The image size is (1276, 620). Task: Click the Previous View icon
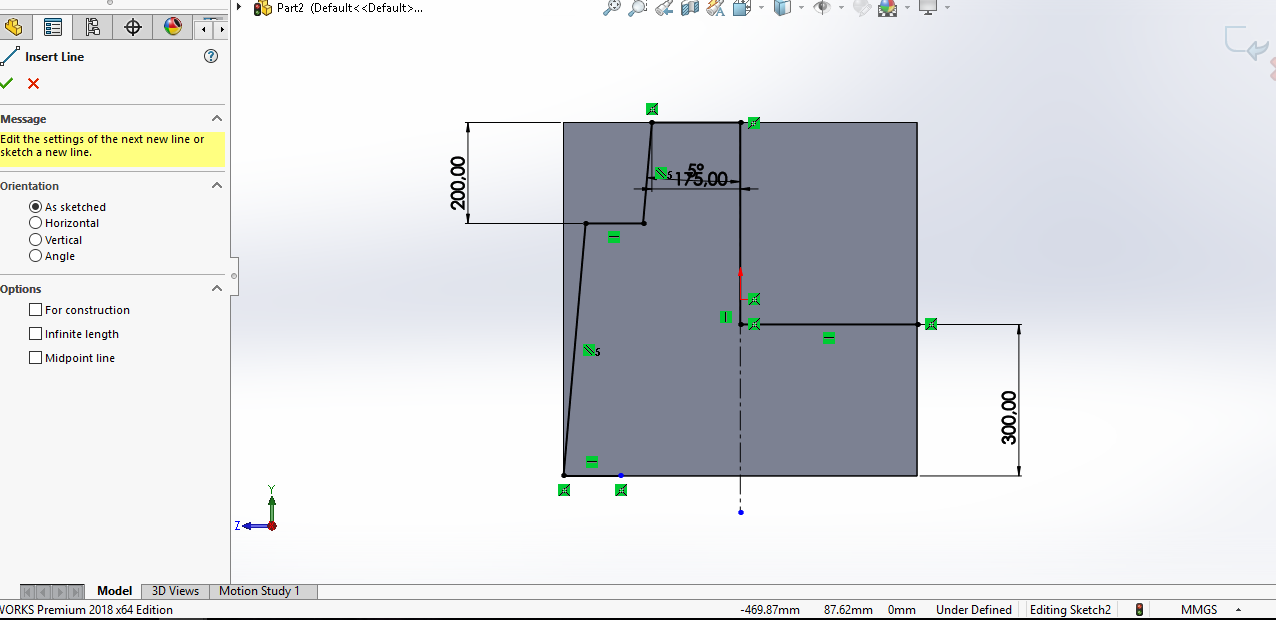click(664, 8)
